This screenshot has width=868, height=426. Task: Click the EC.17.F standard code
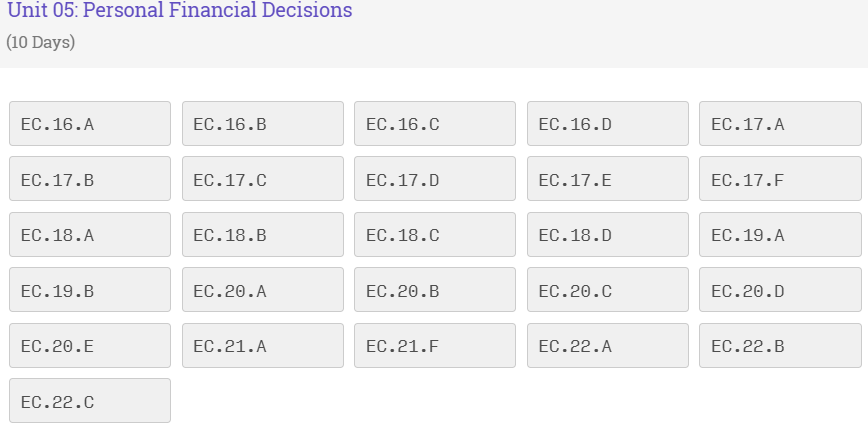[x=780, y=180]
